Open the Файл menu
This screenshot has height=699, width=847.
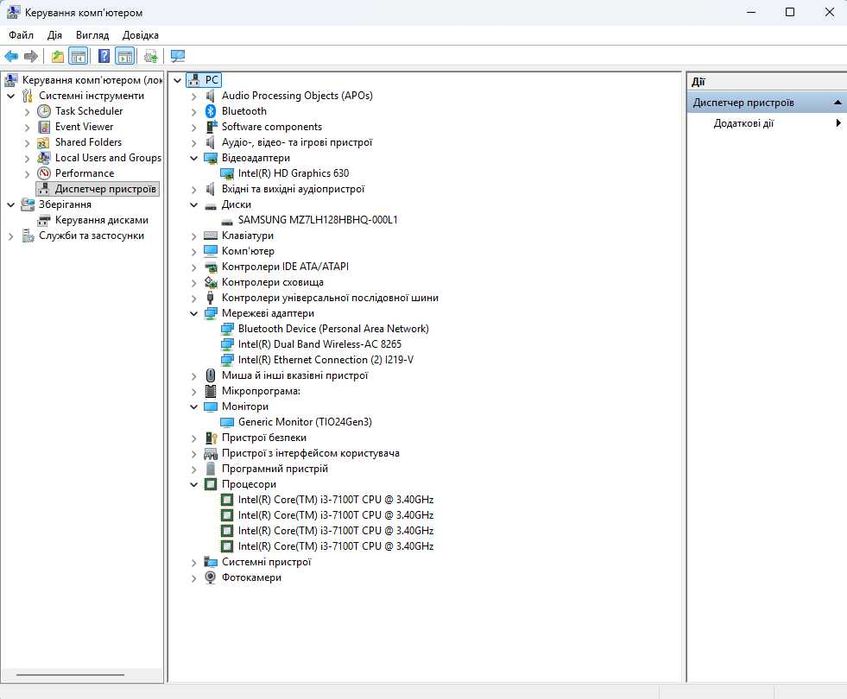(x=21, y=35)
